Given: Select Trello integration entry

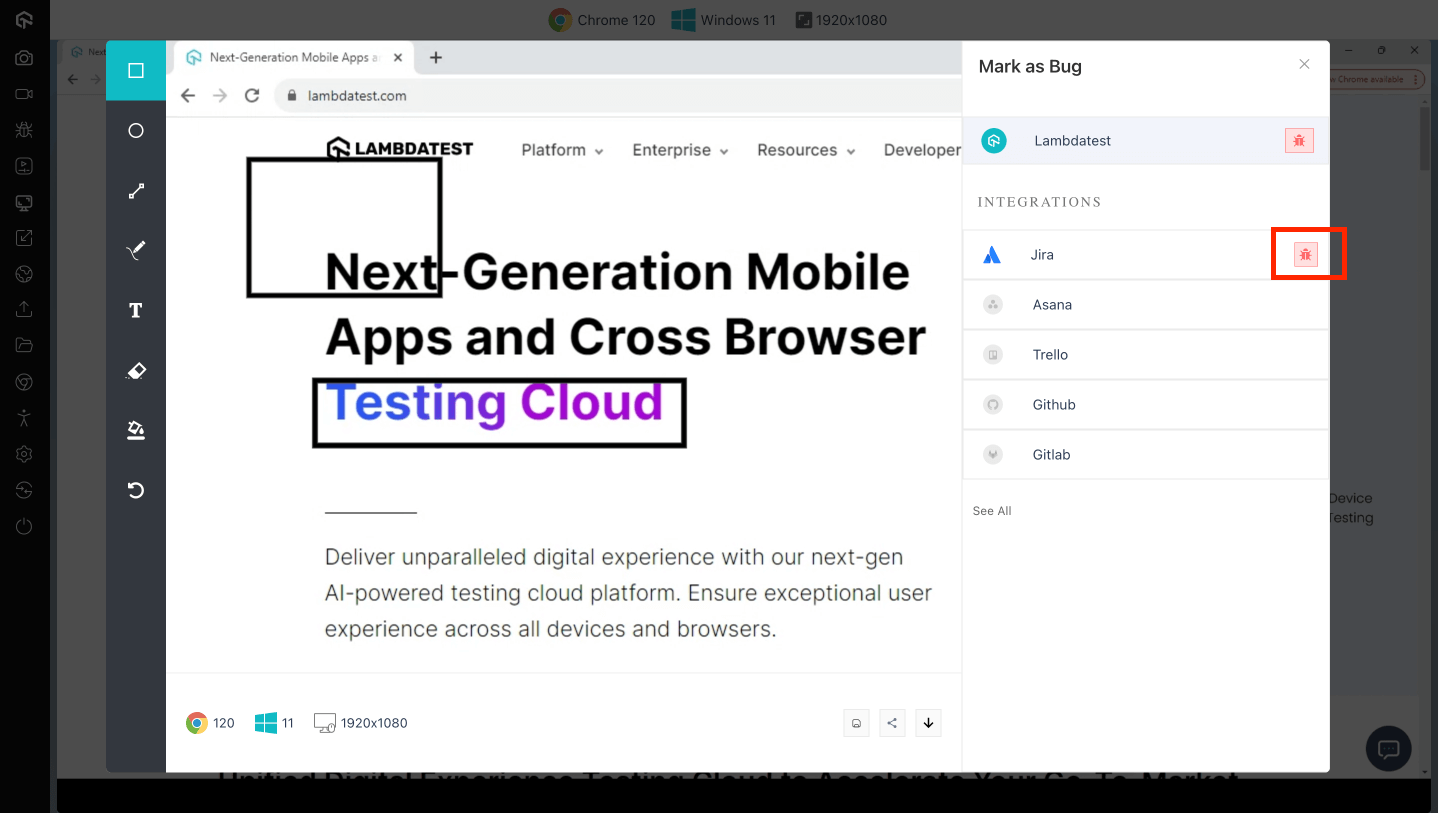Looking at the screenshot, I should coord(1050,355).
